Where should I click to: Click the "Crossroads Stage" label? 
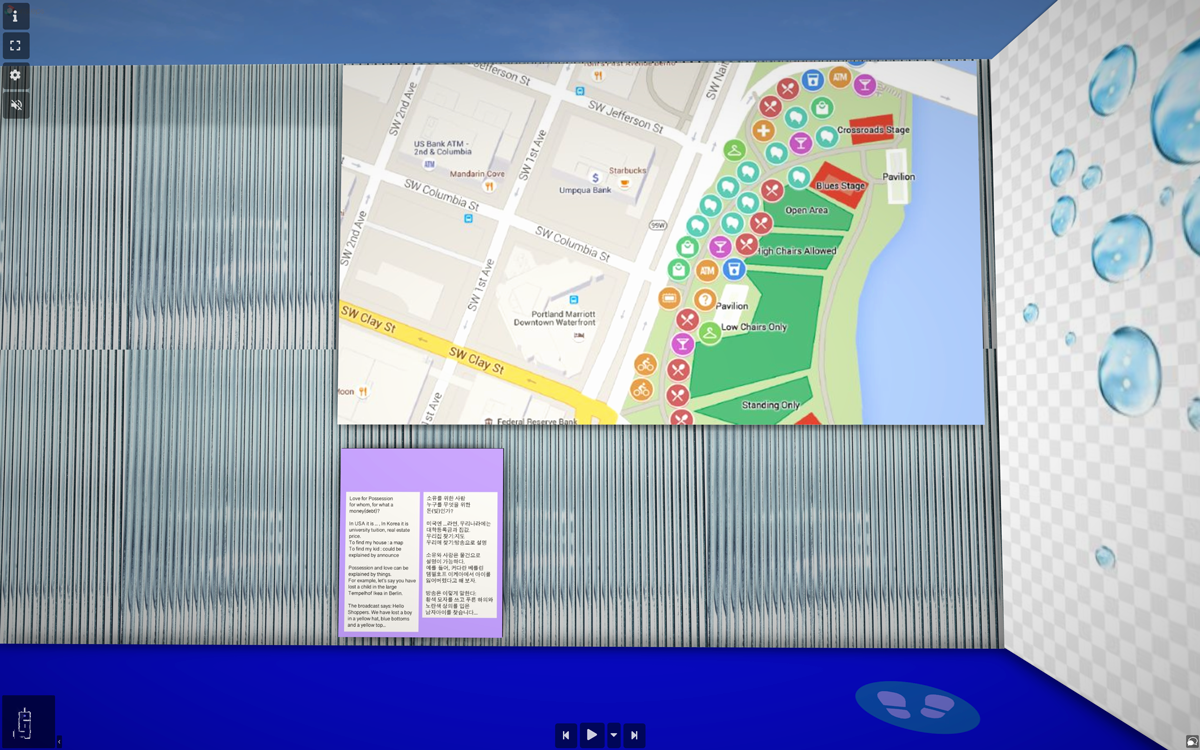(873, 130)
